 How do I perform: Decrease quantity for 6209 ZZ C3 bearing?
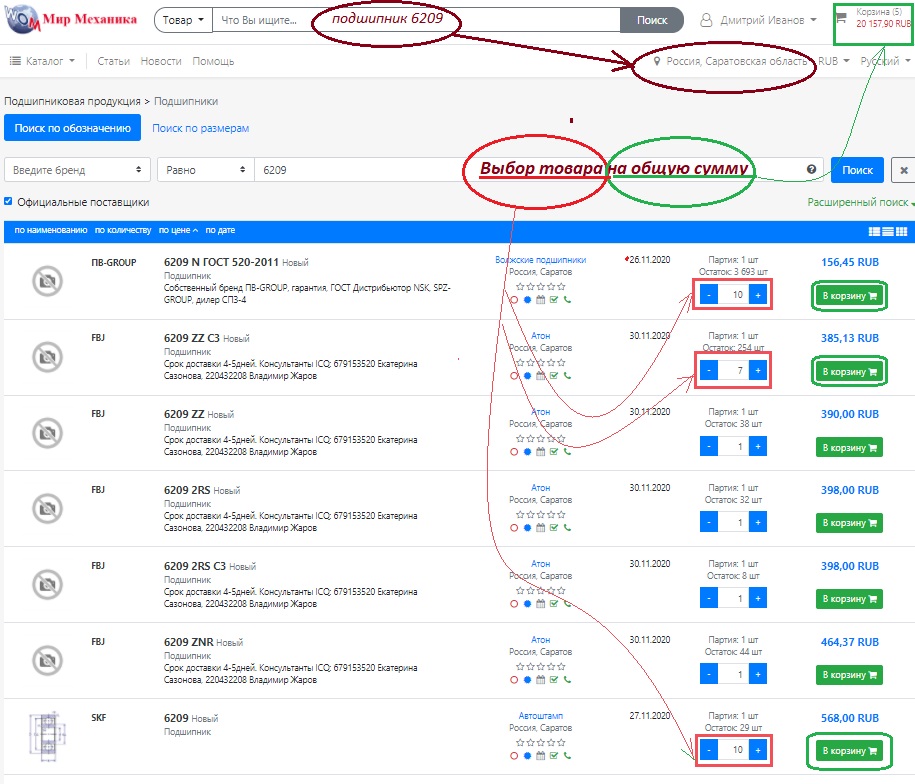(x=708, y=370)
